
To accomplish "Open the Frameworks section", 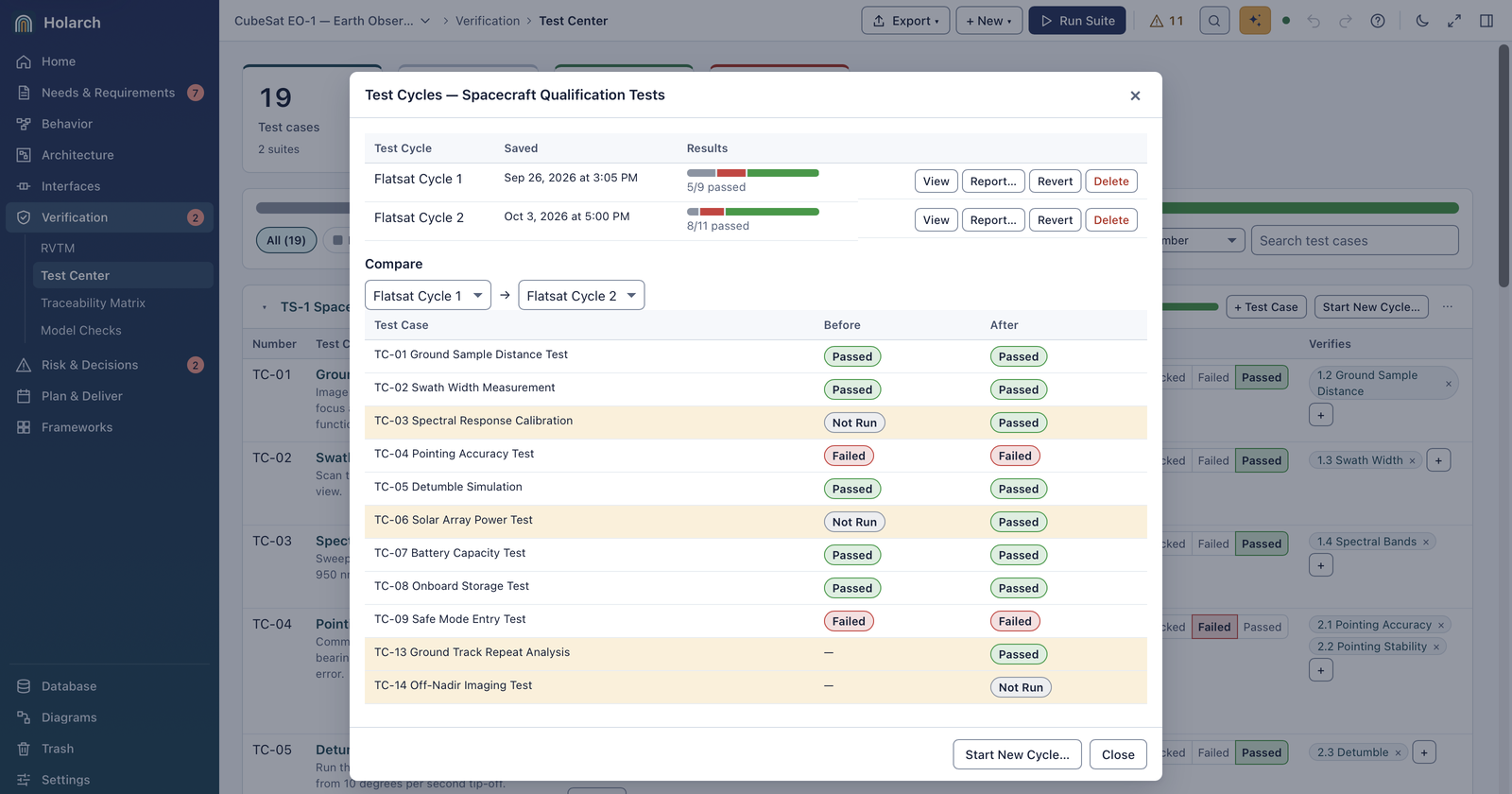I will click(x=110, y=427).
